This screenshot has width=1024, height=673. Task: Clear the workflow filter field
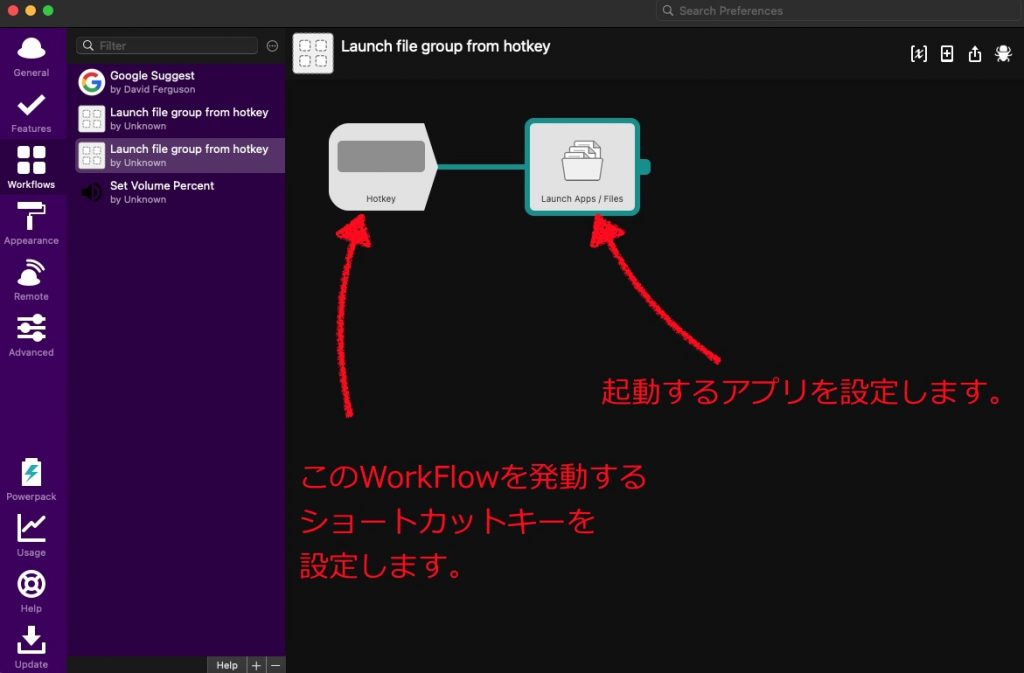click(271, 45)
